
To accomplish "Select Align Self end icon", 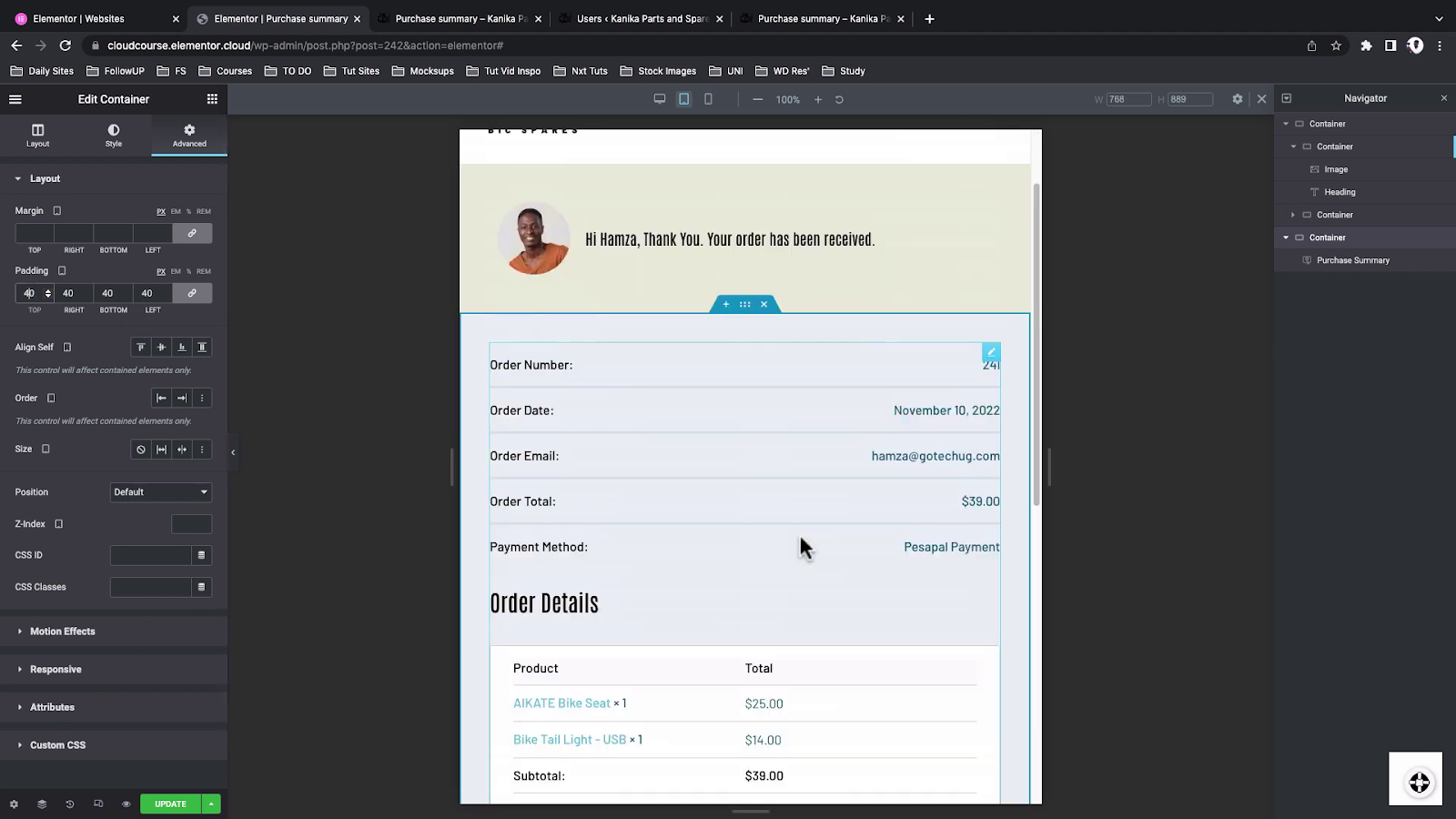I will (x=182, y=347).
